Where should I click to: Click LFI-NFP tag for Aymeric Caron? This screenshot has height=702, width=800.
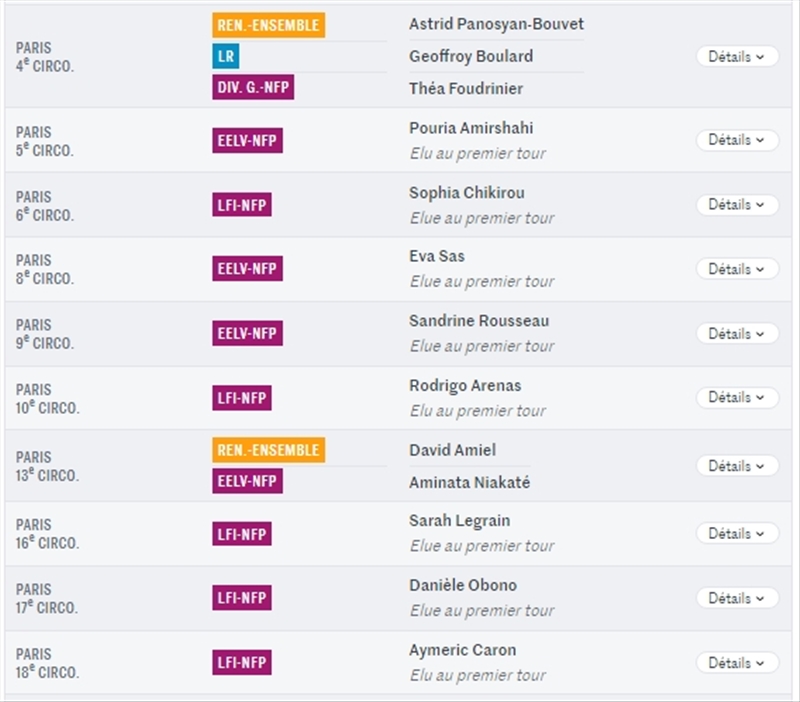242,663
